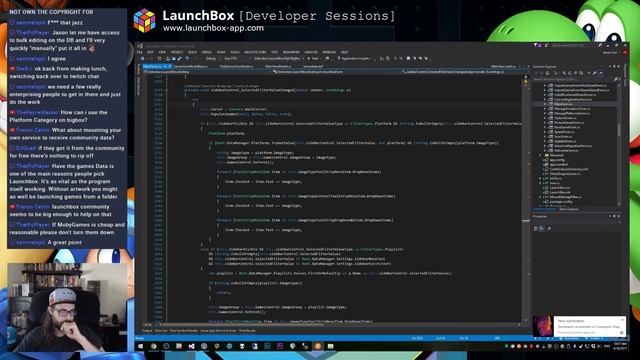Select OptionsForm.cs in Solution Explorer
The height and width of the screenshot is (360, 640).
[565, 118]
